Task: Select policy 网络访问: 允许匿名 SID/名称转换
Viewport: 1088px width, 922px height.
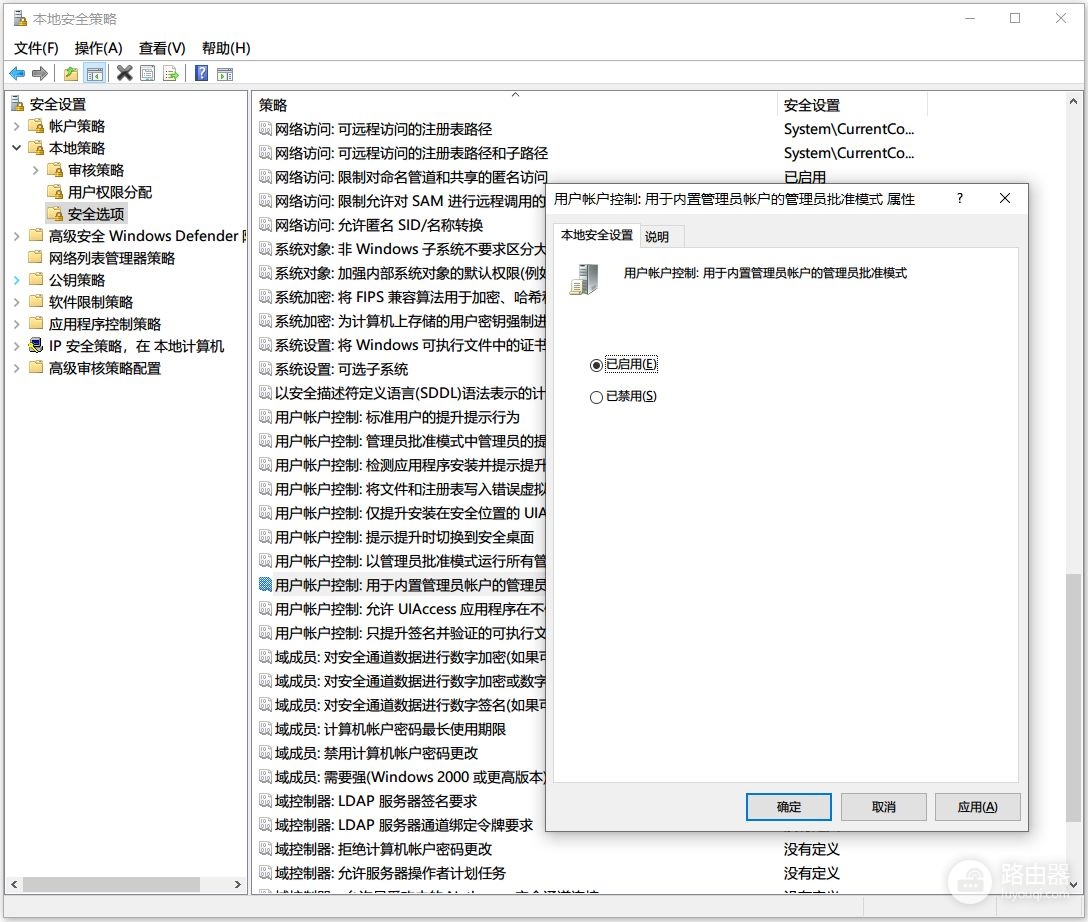Action: [379, 225]
